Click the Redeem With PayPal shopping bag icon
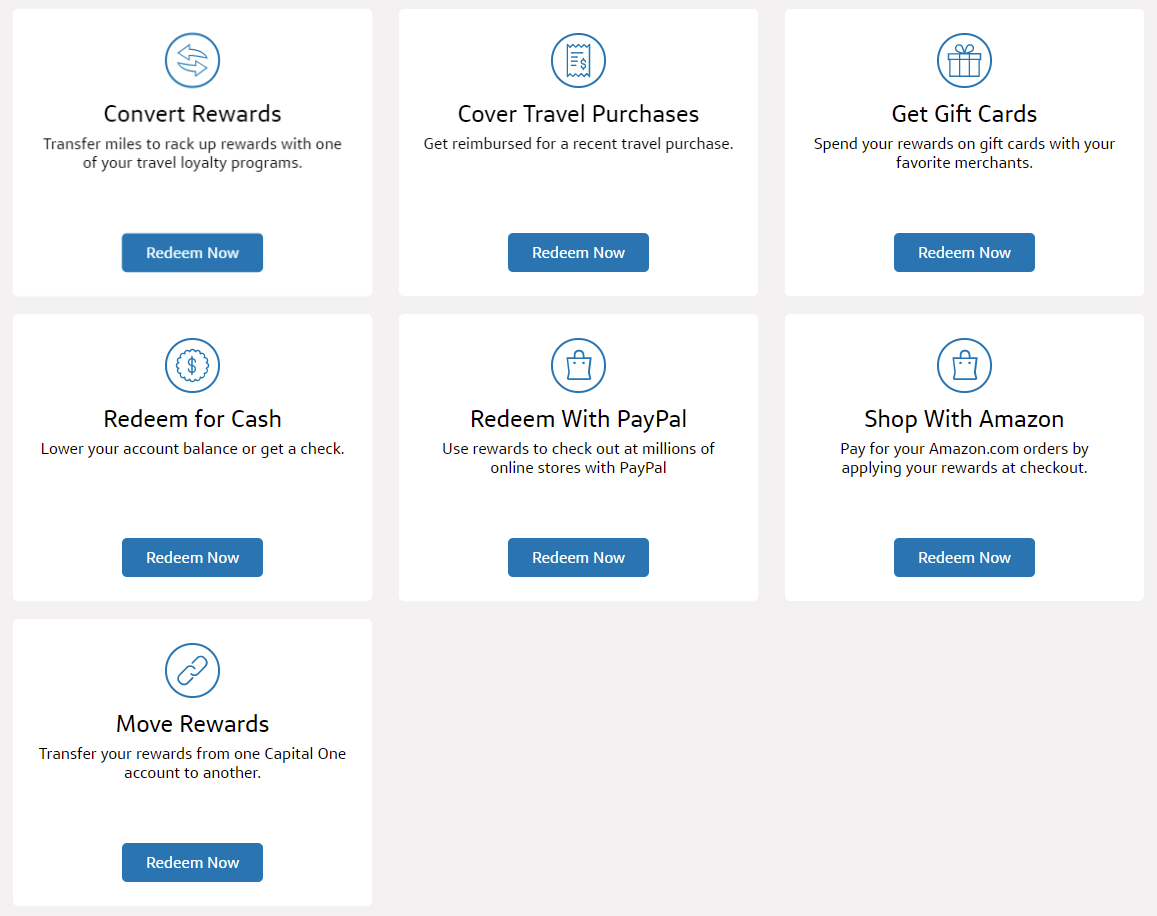 (x=578, y=365)
